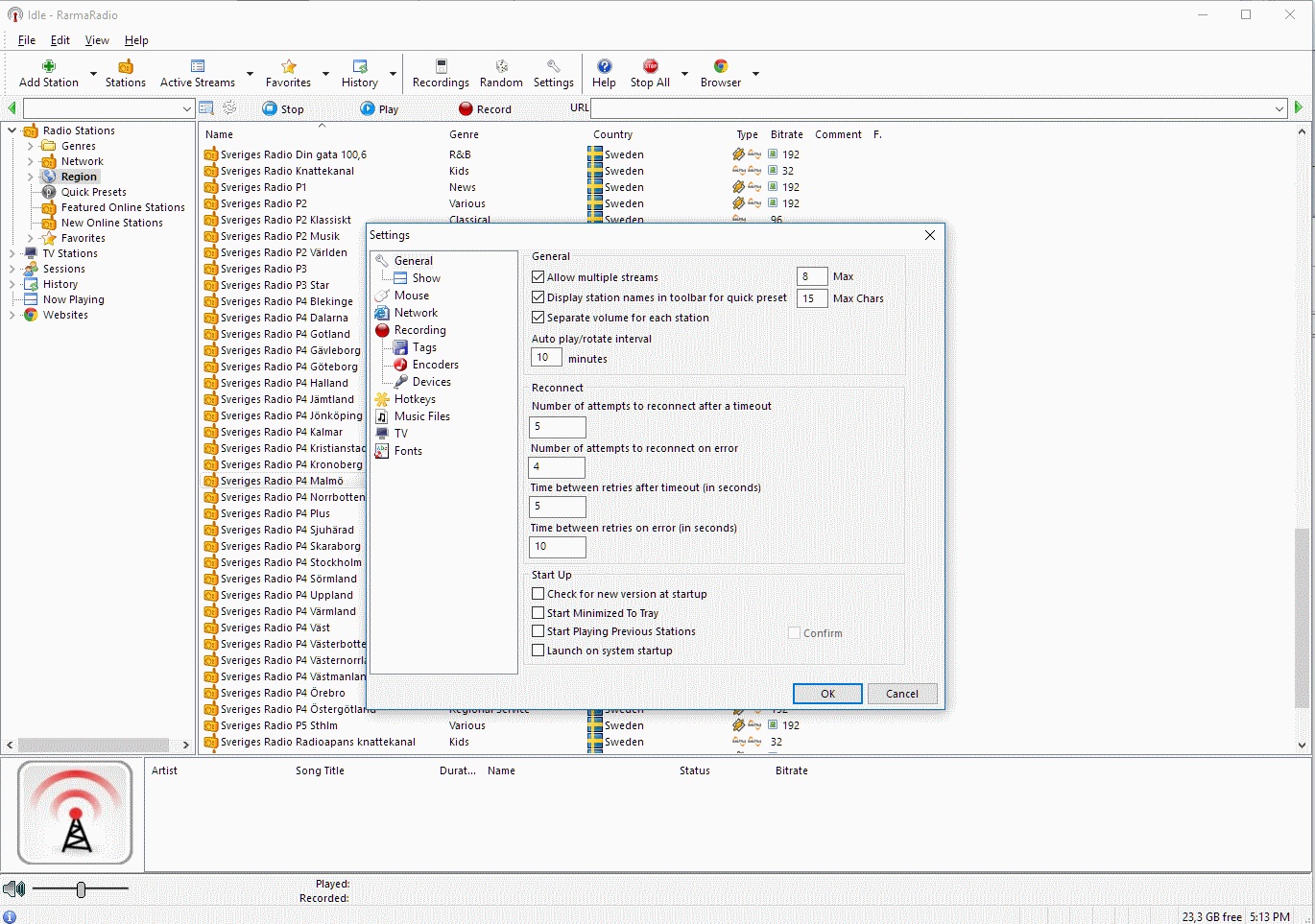Image resolution: width=1315 pixels, height=924 pixels.
Task: Toggle Display station names in toolbar checkbox
Action: 538,297
